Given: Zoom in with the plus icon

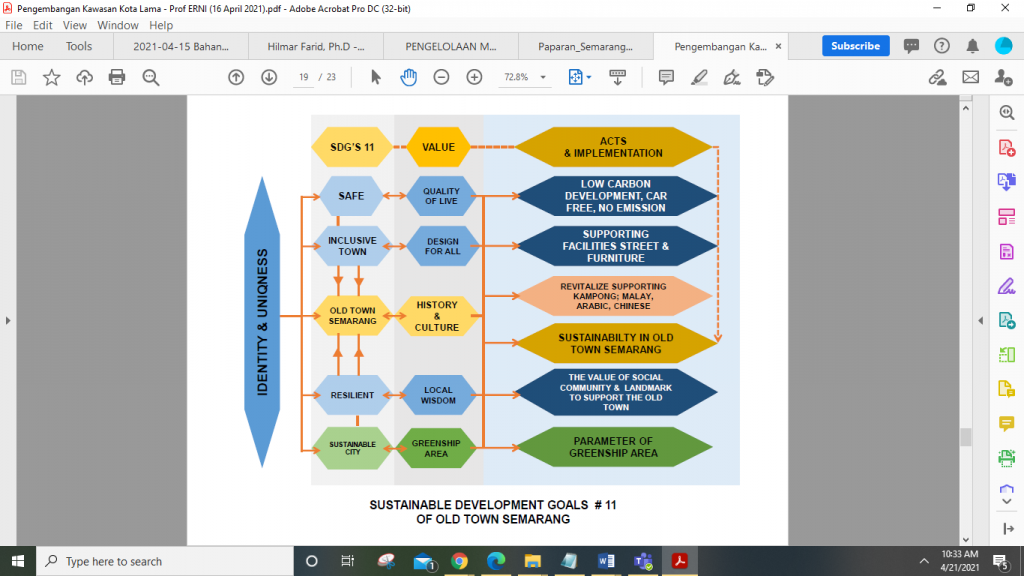Looking at the screenshot, I should point(474,77).
